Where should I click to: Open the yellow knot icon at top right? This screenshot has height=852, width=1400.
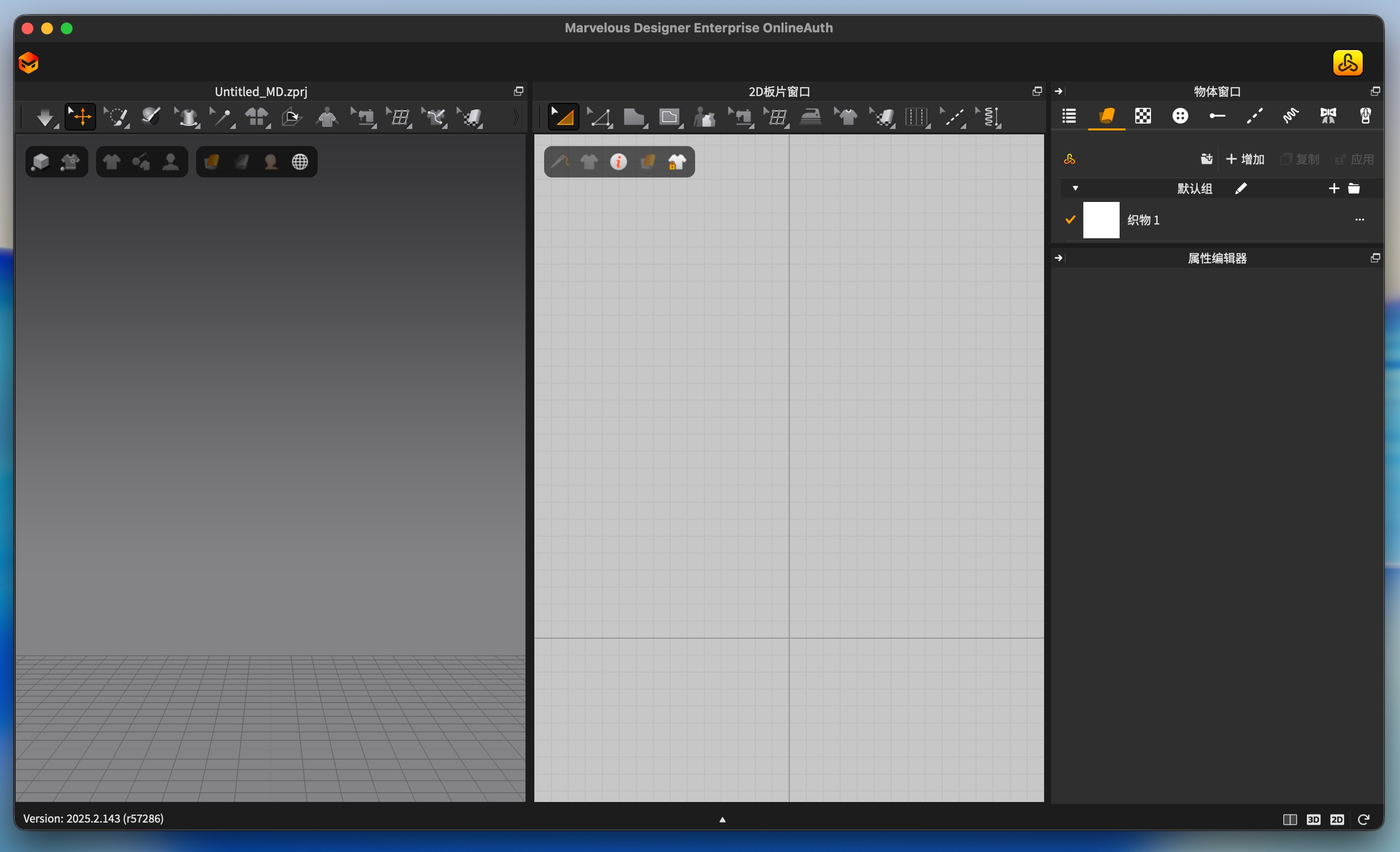(x=1347, y=63)
